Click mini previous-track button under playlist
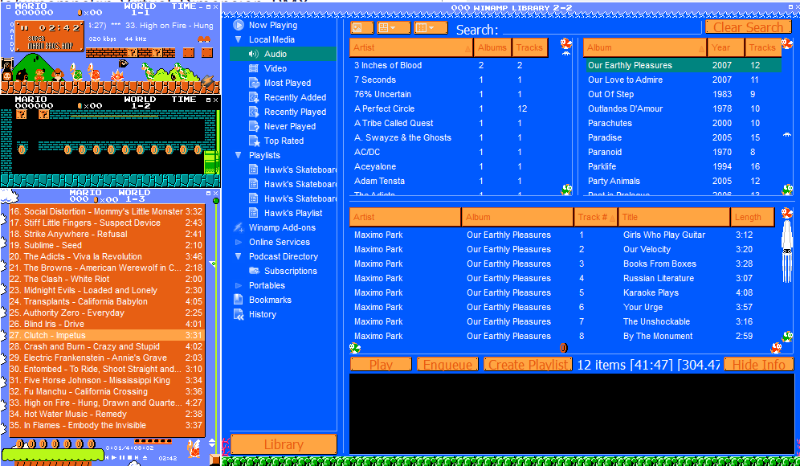The width and height of the screenshot is (800, 466). [x=107, y=457]
